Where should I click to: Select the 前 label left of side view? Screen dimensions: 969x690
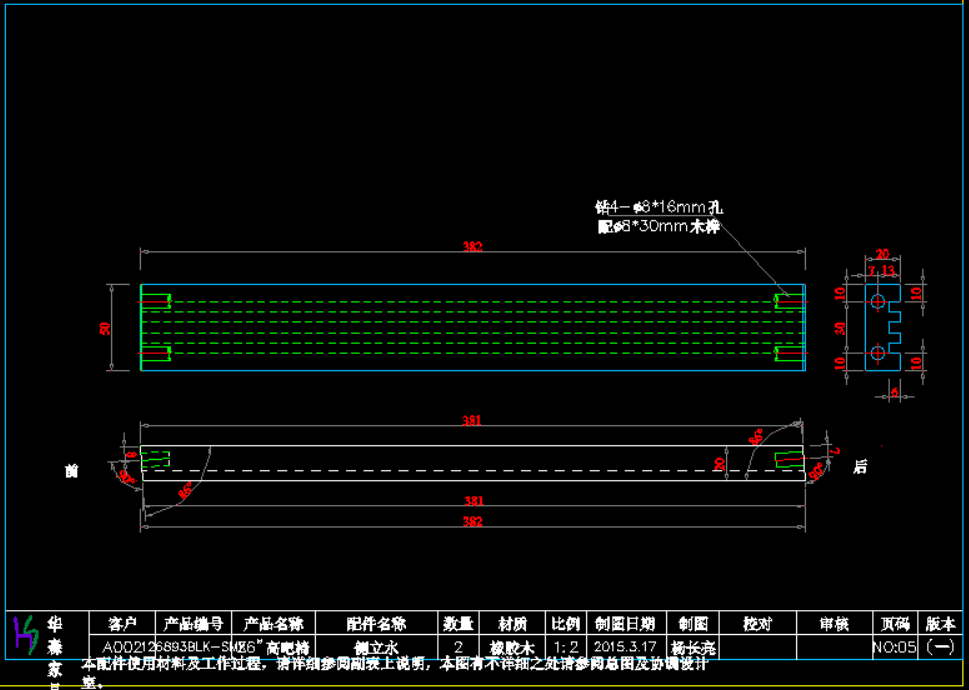[x=71, y=470]
